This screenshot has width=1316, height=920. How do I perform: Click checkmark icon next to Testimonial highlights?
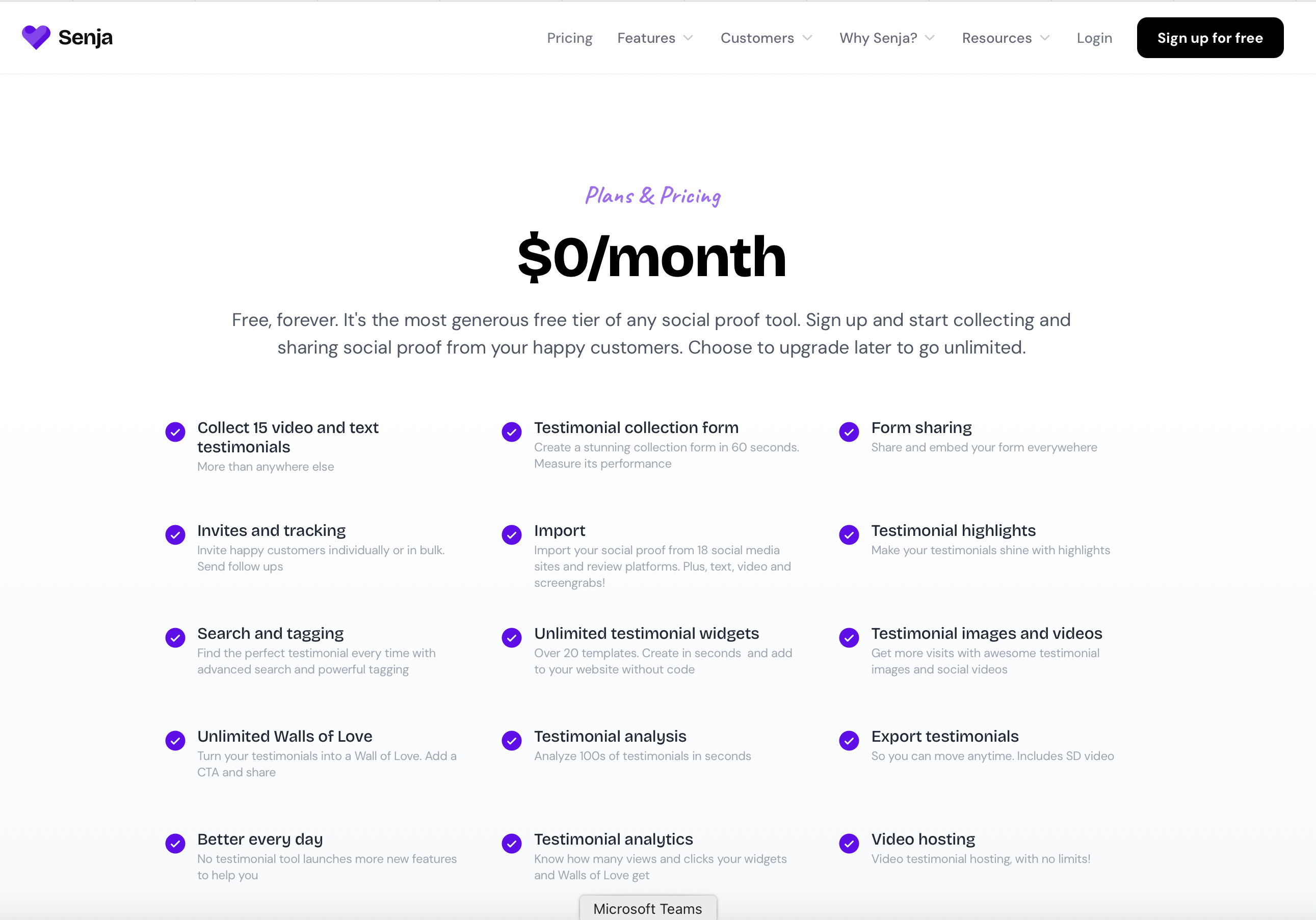tap(849, 535)
